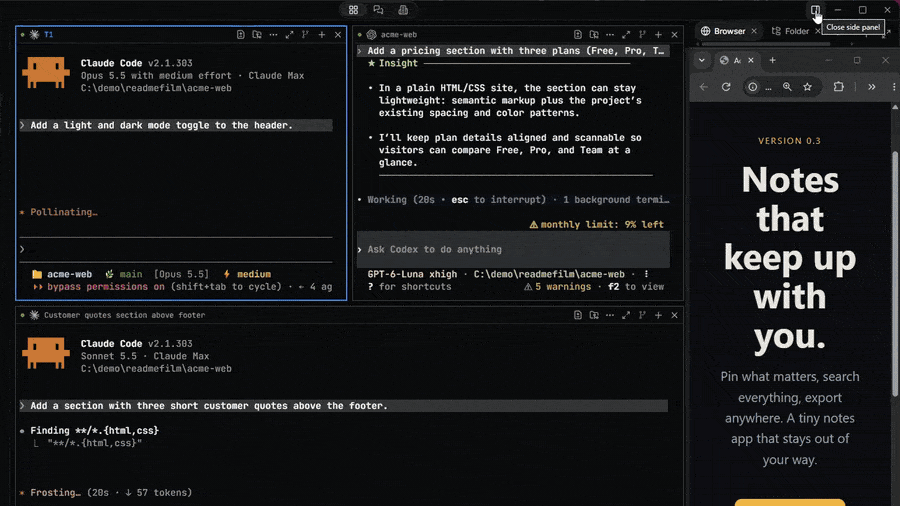Click the medium effort indicator in T1 status
This screenshot has width=900, height=506.
pos(247,274)
